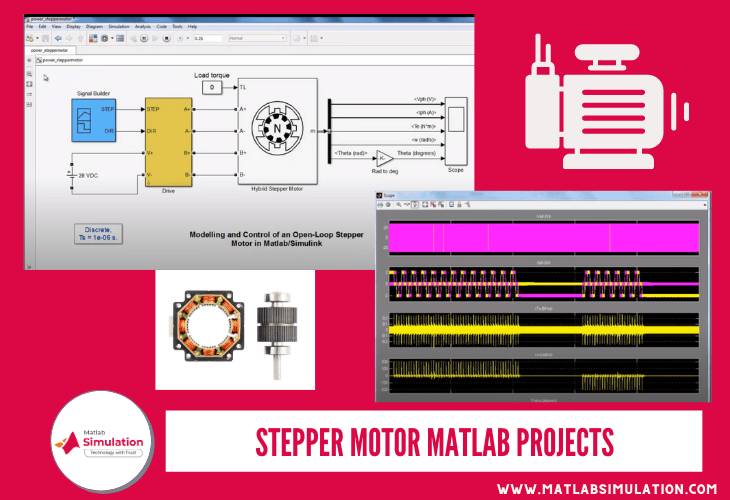This screenshot has height=500, width=730.
Task: Click the New Model icon in Simulink toolbar
Action: click(29, 38)
